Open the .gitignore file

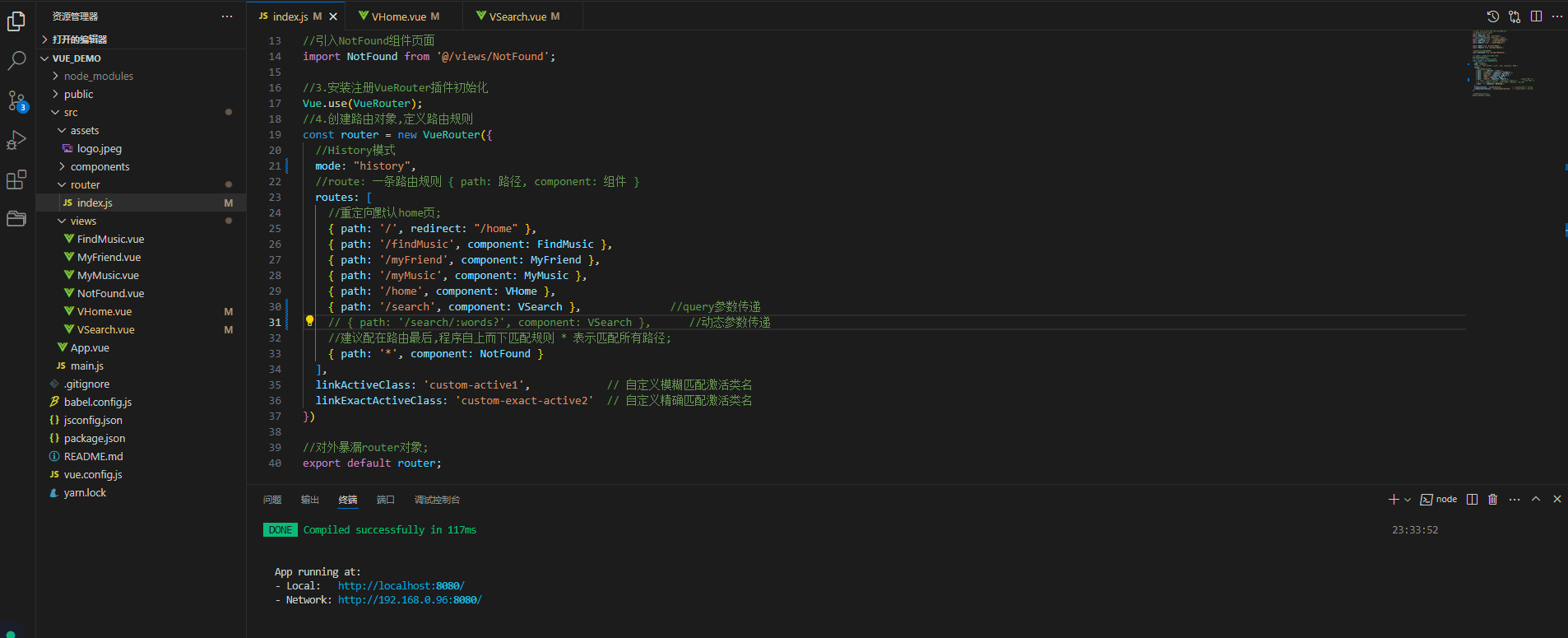[x=141, y=384]
